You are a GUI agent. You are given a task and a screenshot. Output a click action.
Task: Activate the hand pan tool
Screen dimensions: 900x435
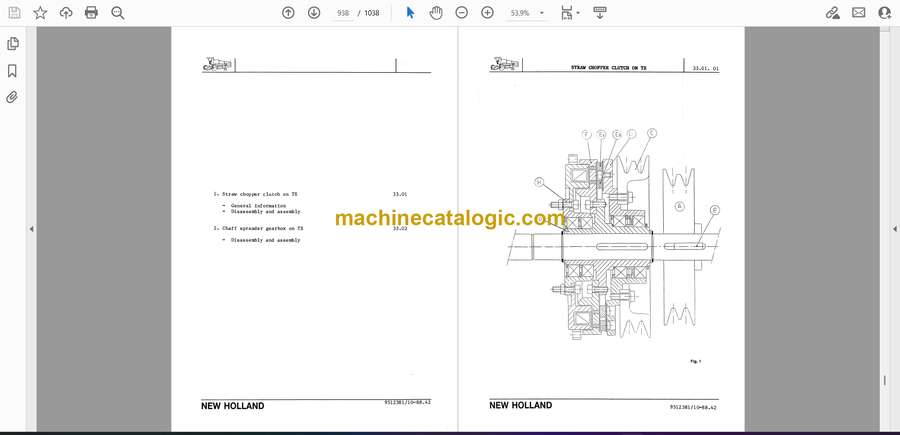click(x=436, y=13)
